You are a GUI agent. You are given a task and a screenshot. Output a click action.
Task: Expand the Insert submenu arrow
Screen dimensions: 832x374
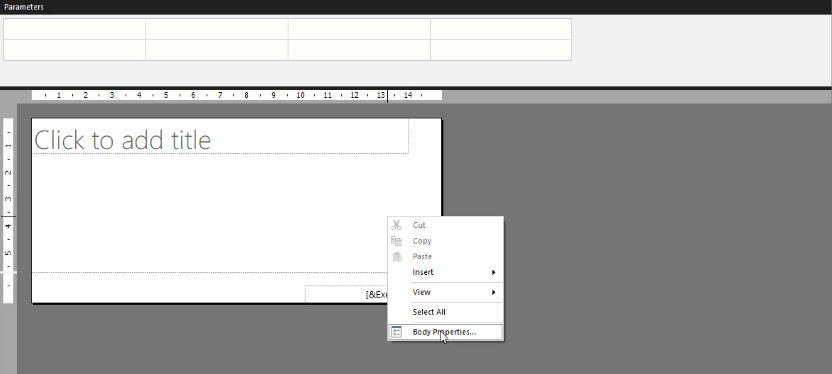493,272
